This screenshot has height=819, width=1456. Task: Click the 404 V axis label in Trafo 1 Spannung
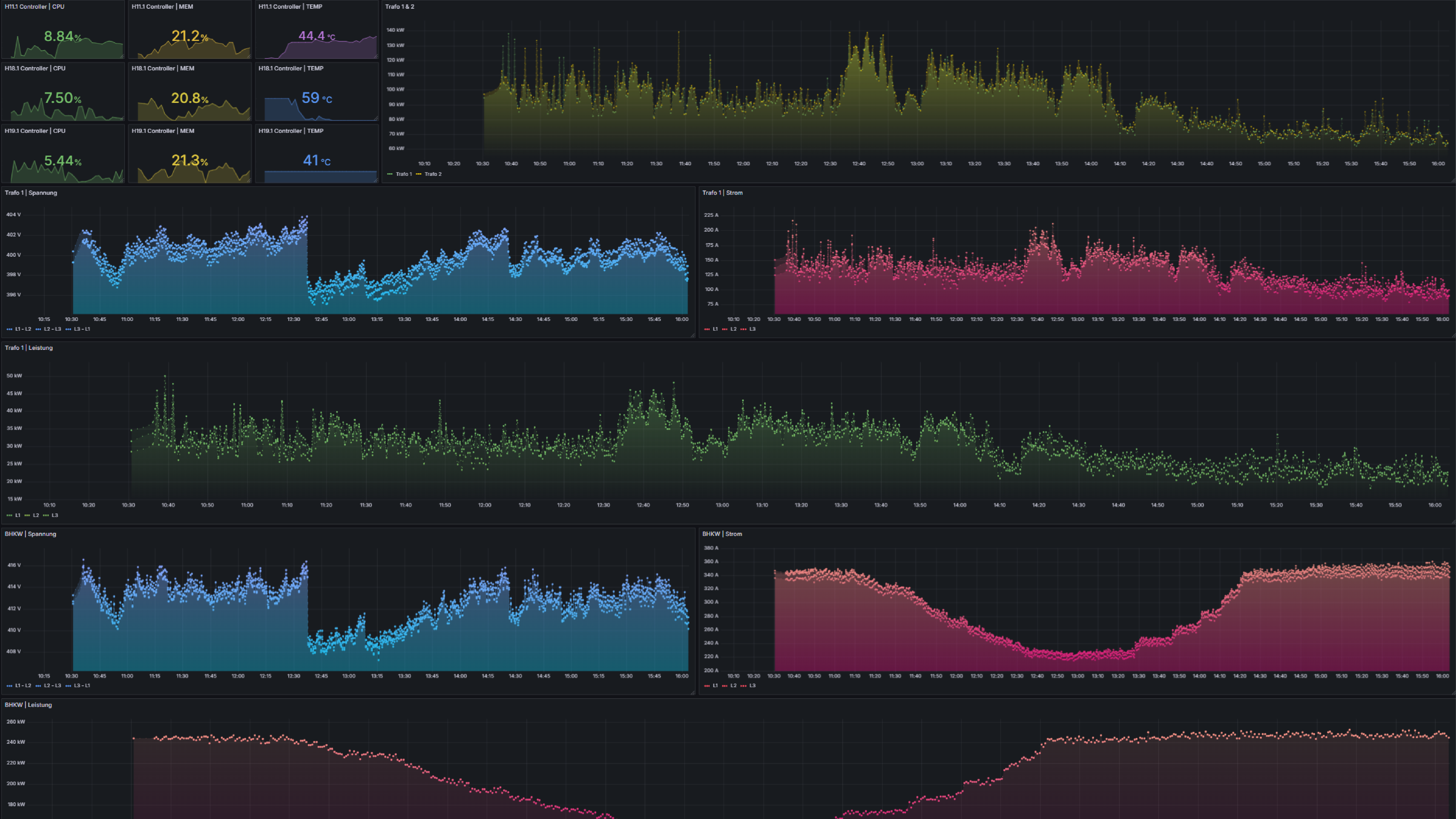[x=14, y=215]
